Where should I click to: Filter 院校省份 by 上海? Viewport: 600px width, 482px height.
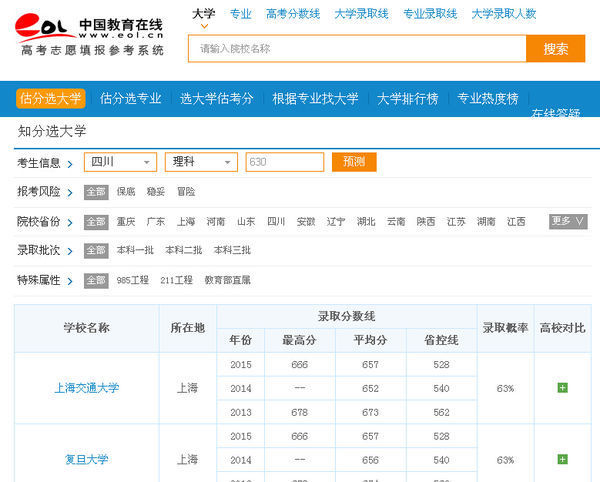point(186,222)
